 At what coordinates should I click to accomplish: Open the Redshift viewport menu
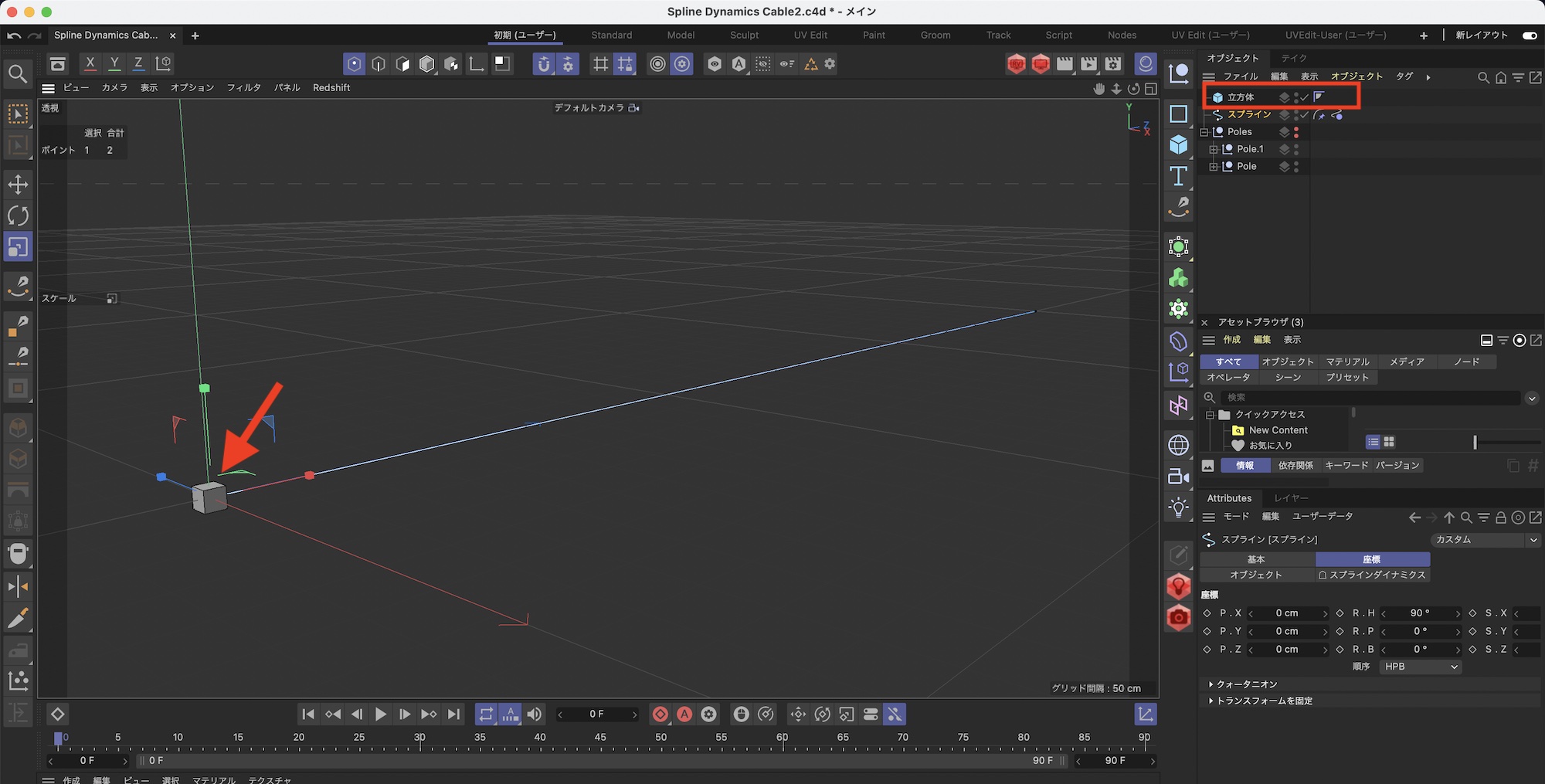coord(331,88)
